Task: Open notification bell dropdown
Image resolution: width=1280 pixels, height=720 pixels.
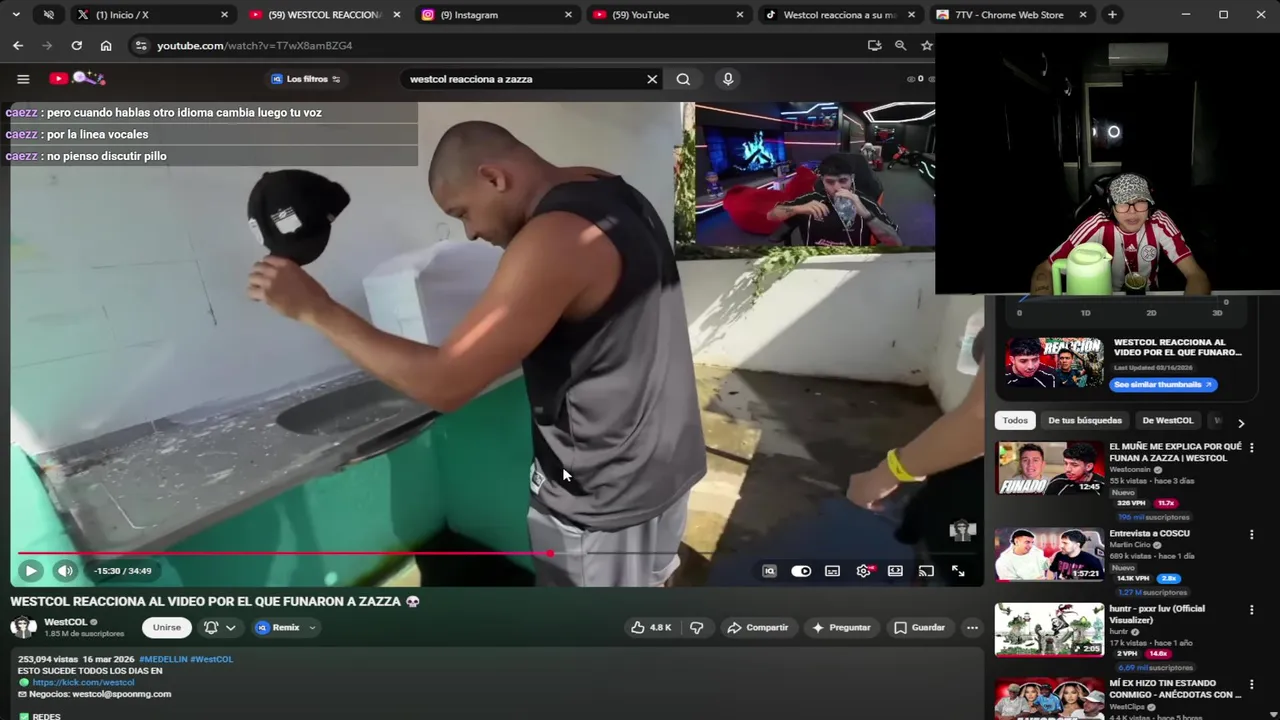Action: tap(220, 628)
